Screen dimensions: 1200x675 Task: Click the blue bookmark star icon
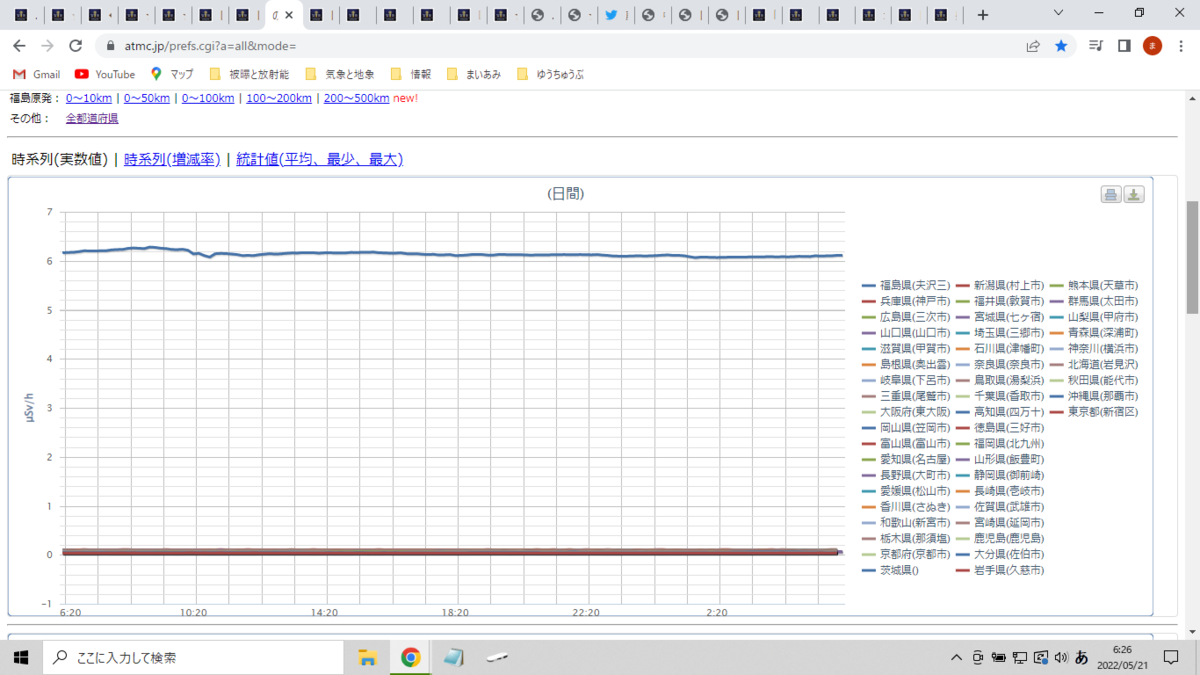point(1061,46)
